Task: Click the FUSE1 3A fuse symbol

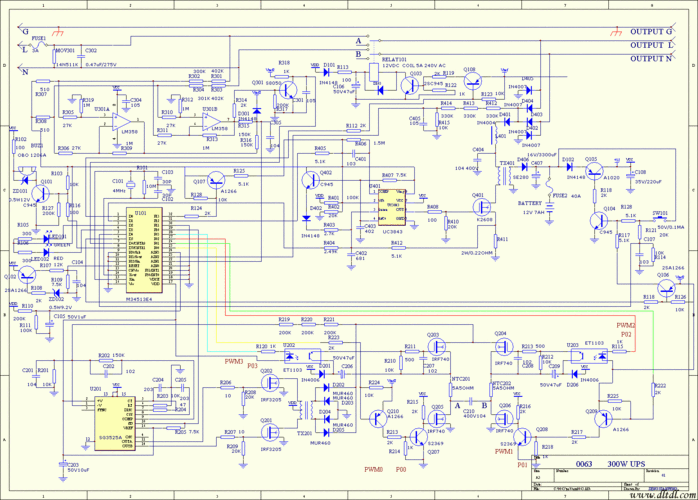Action: pyautogui.click(x=38, y=43)
